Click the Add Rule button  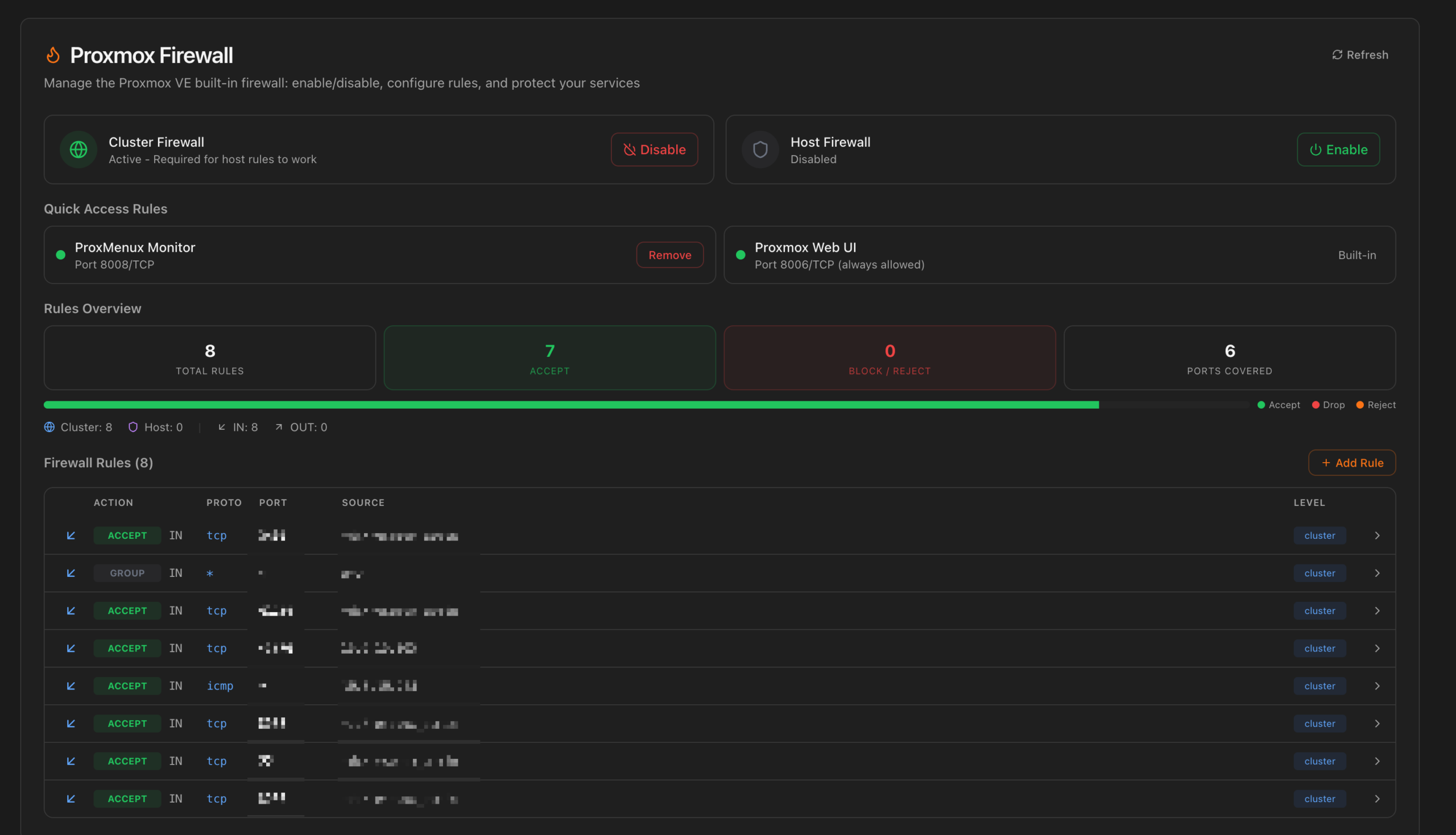1351,462
